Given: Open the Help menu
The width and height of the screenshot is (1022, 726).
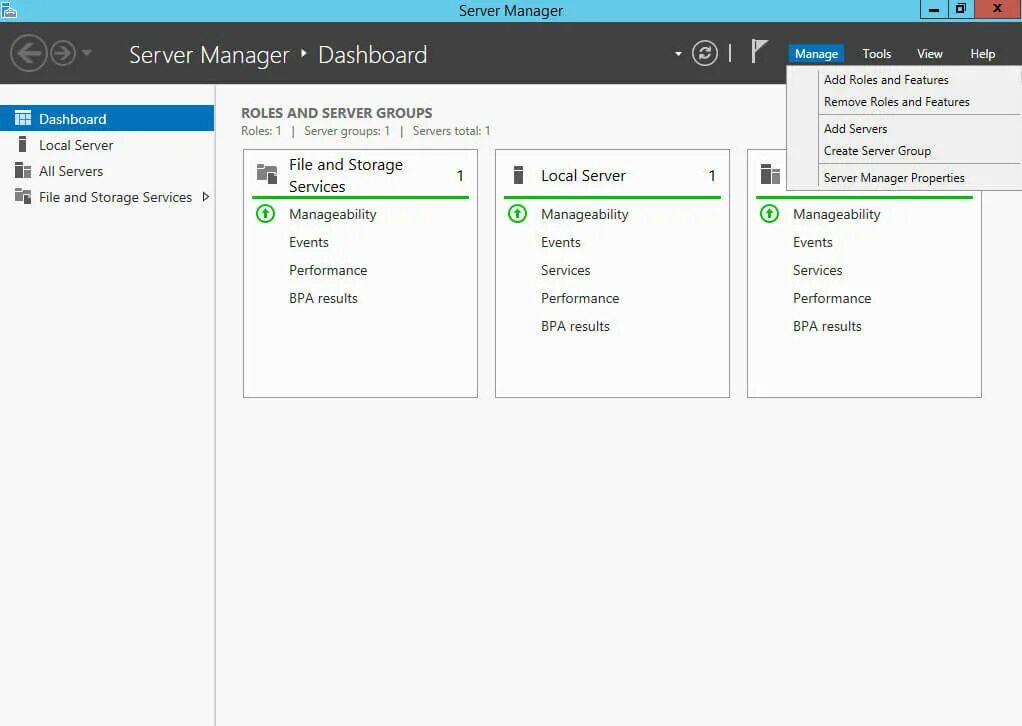Looking at the screenshot, I should pos(982,54).
